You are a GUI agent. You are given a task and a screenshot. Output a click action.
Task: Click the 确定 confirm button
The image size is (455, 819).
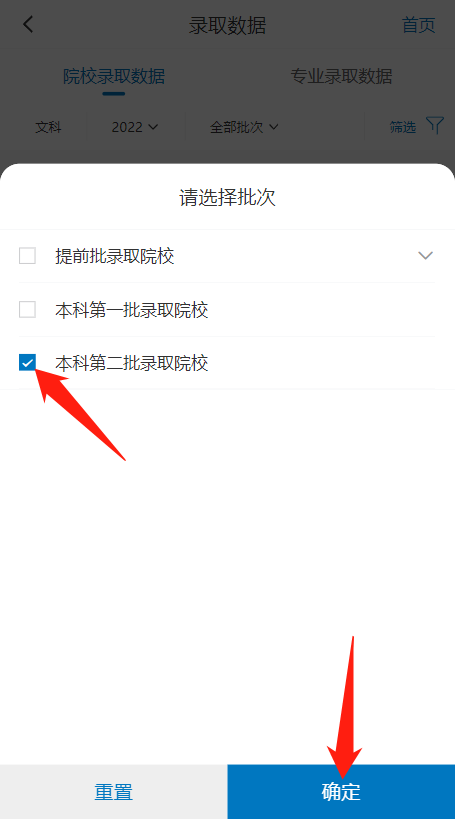tap(341, 792)
